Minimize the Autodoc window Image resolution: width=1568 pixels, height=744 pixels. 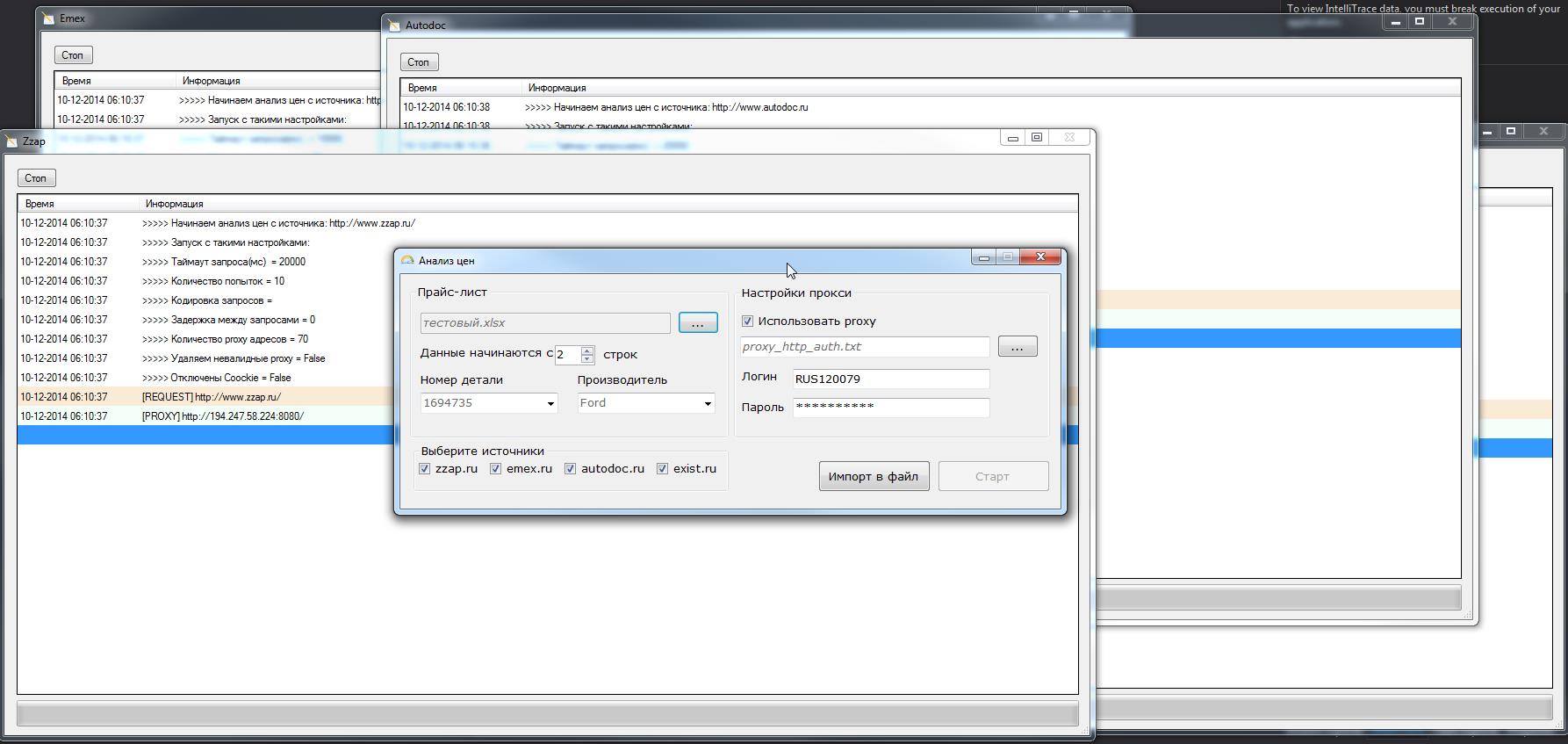1396,22
